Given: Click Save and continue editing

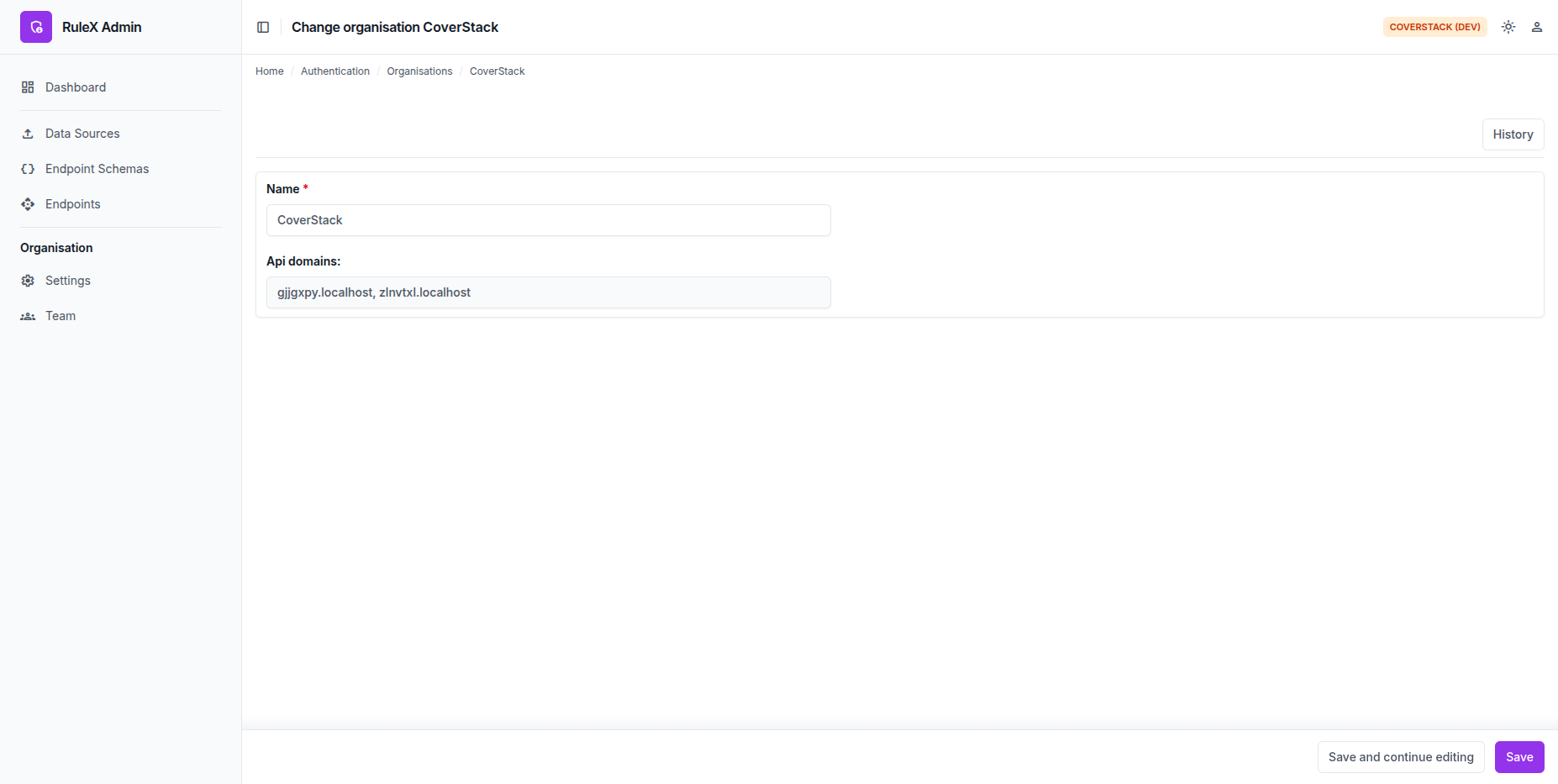Looking at the screenshot, I should pyautogui.click(x=1401, y=757).
